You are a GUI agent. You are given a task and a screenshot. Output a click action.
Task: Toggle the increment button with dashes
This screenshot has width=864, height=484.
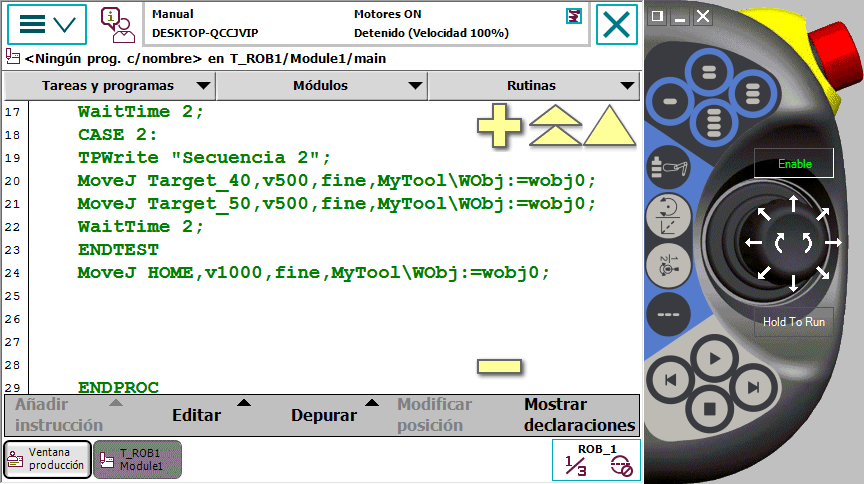tap(668, 315)
